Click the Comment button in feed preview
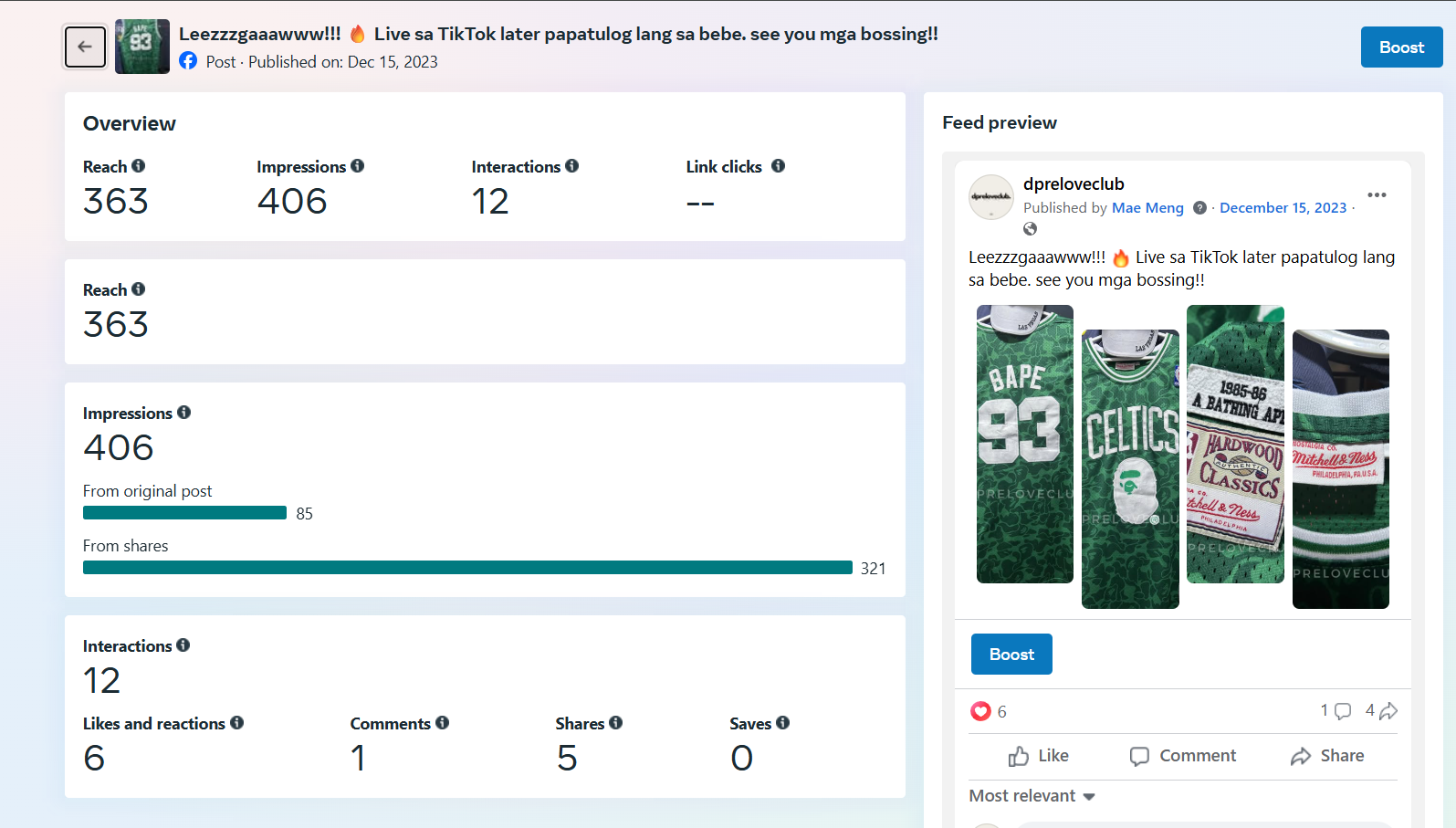The width and height of the screenshot is (1456, 828). (x=1183, y=756)
